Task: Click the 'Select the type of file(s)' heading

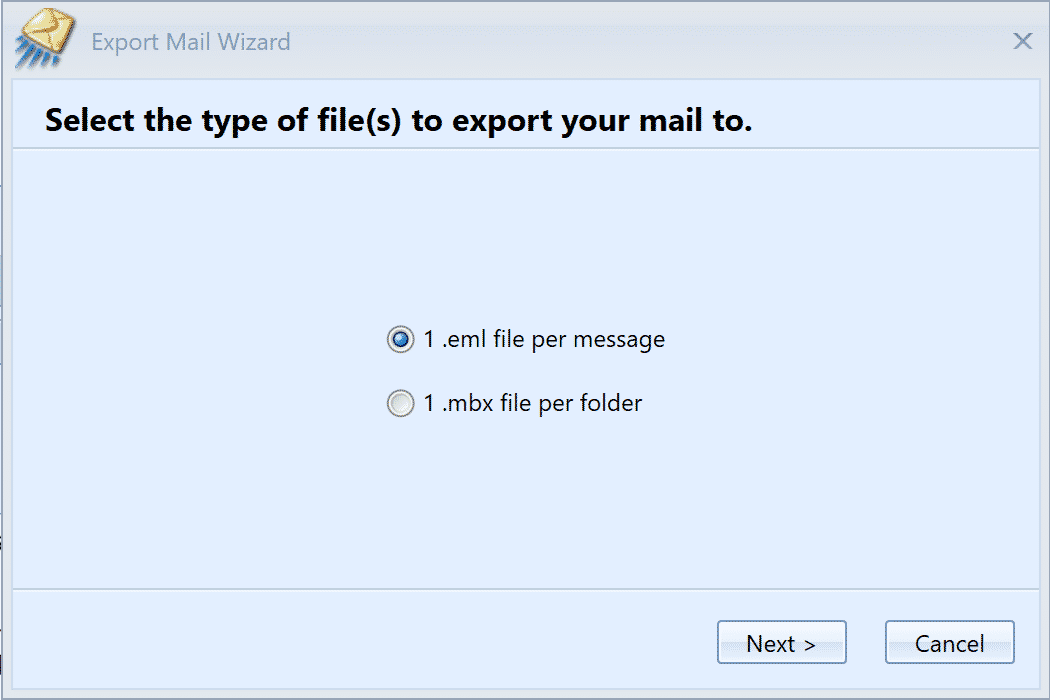Action: coord(222,121)
